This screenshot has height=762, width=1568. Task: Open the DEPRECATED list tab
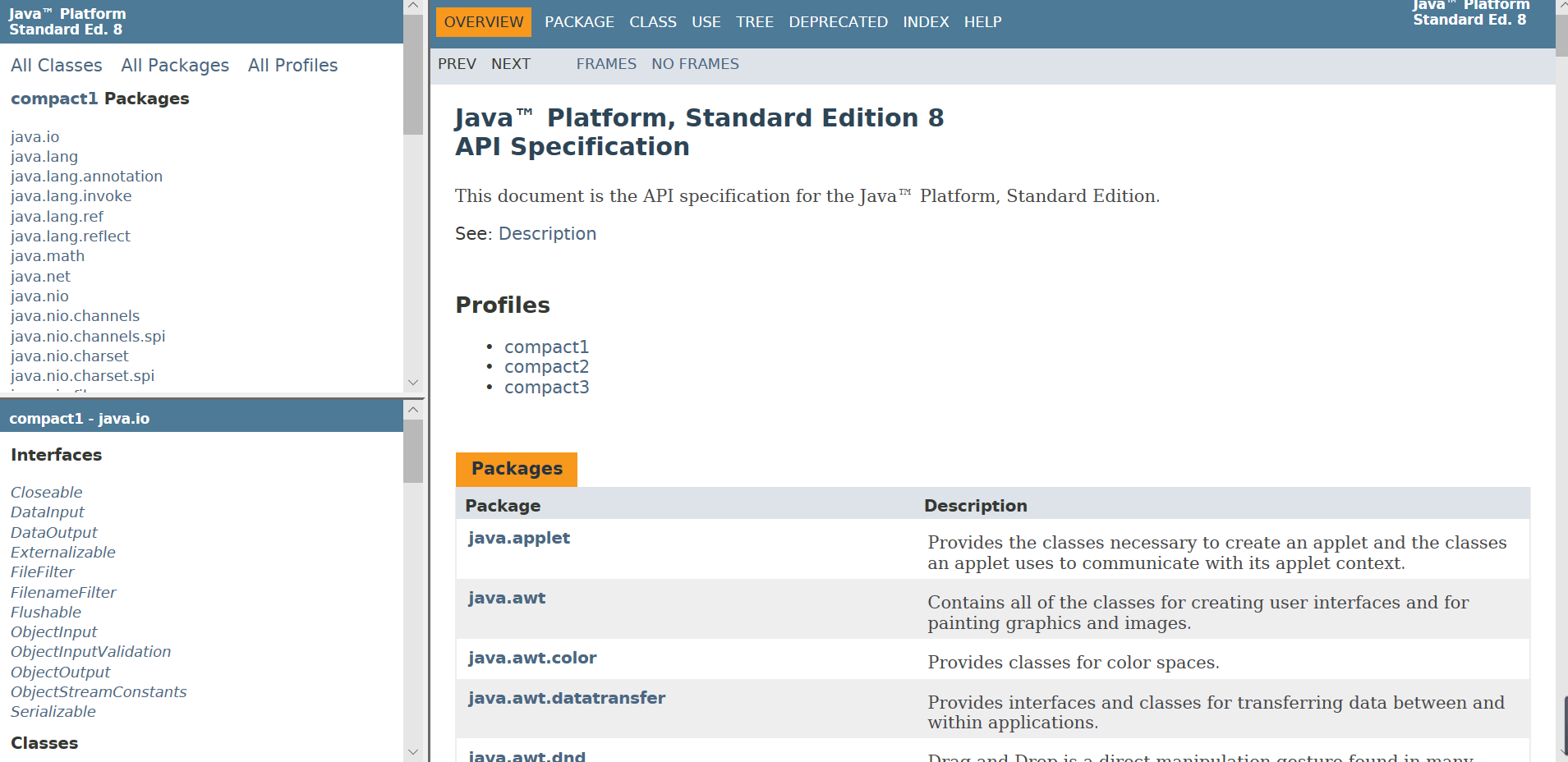[x=838, y=22]
